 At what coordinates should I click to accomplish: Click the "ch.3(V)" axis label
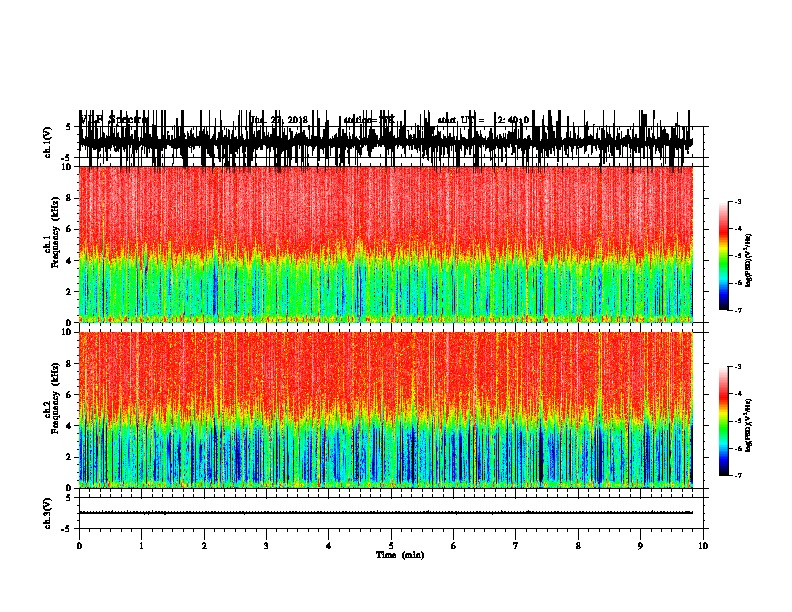(x=47, y=513)
